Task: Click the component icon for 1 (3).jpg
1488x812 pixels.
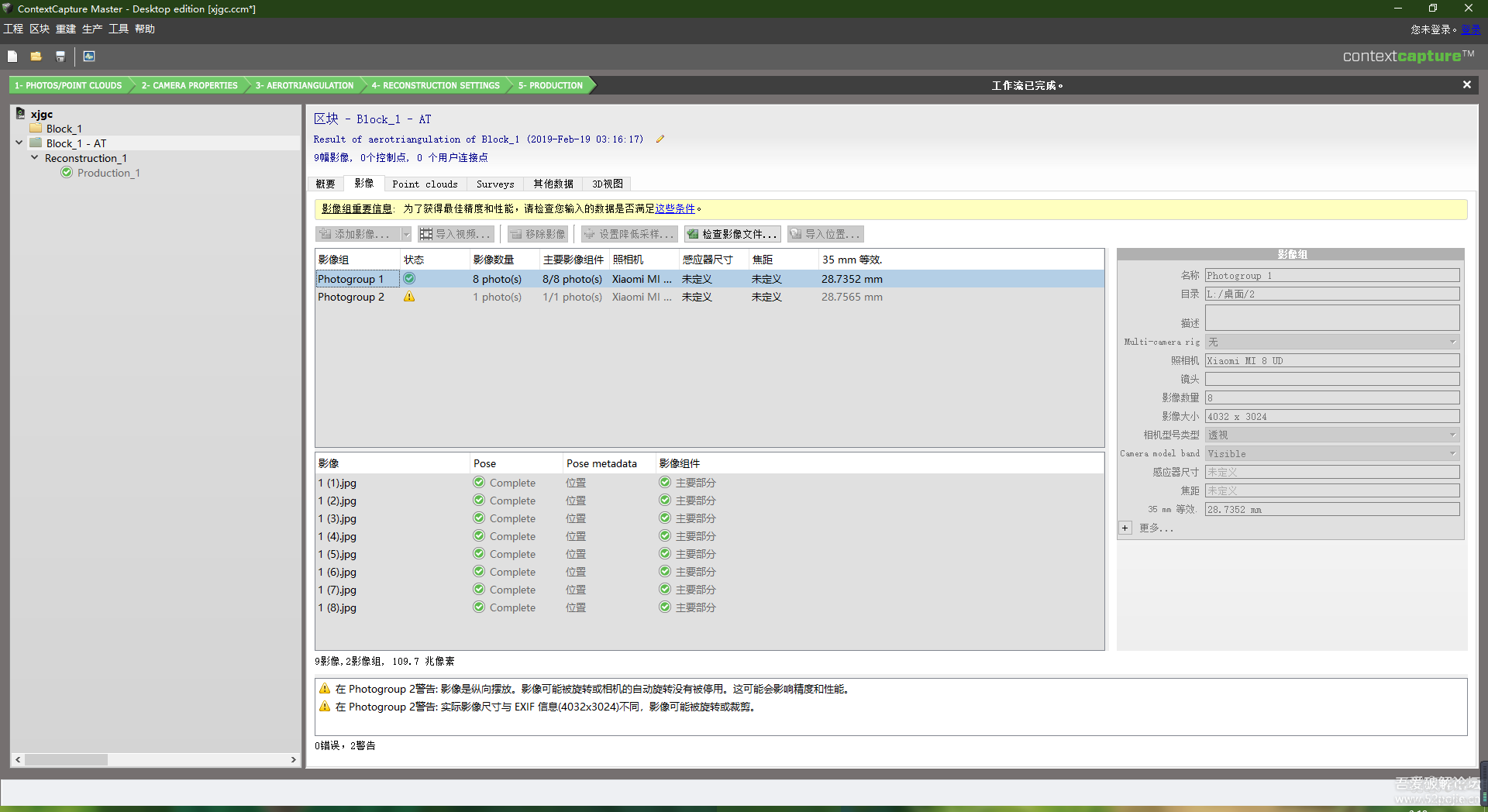Action: click(665, 518)
